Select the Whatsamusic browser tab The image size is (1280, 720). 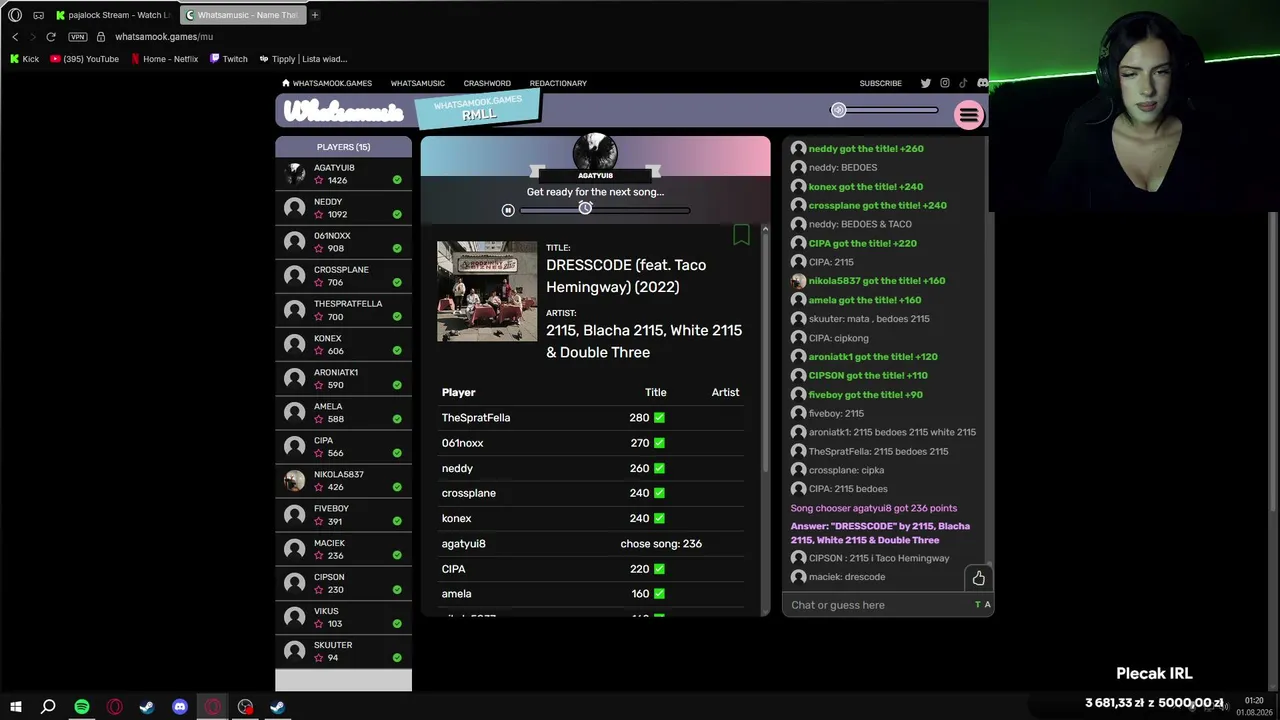pyautogui.click(x=243, y=15)
